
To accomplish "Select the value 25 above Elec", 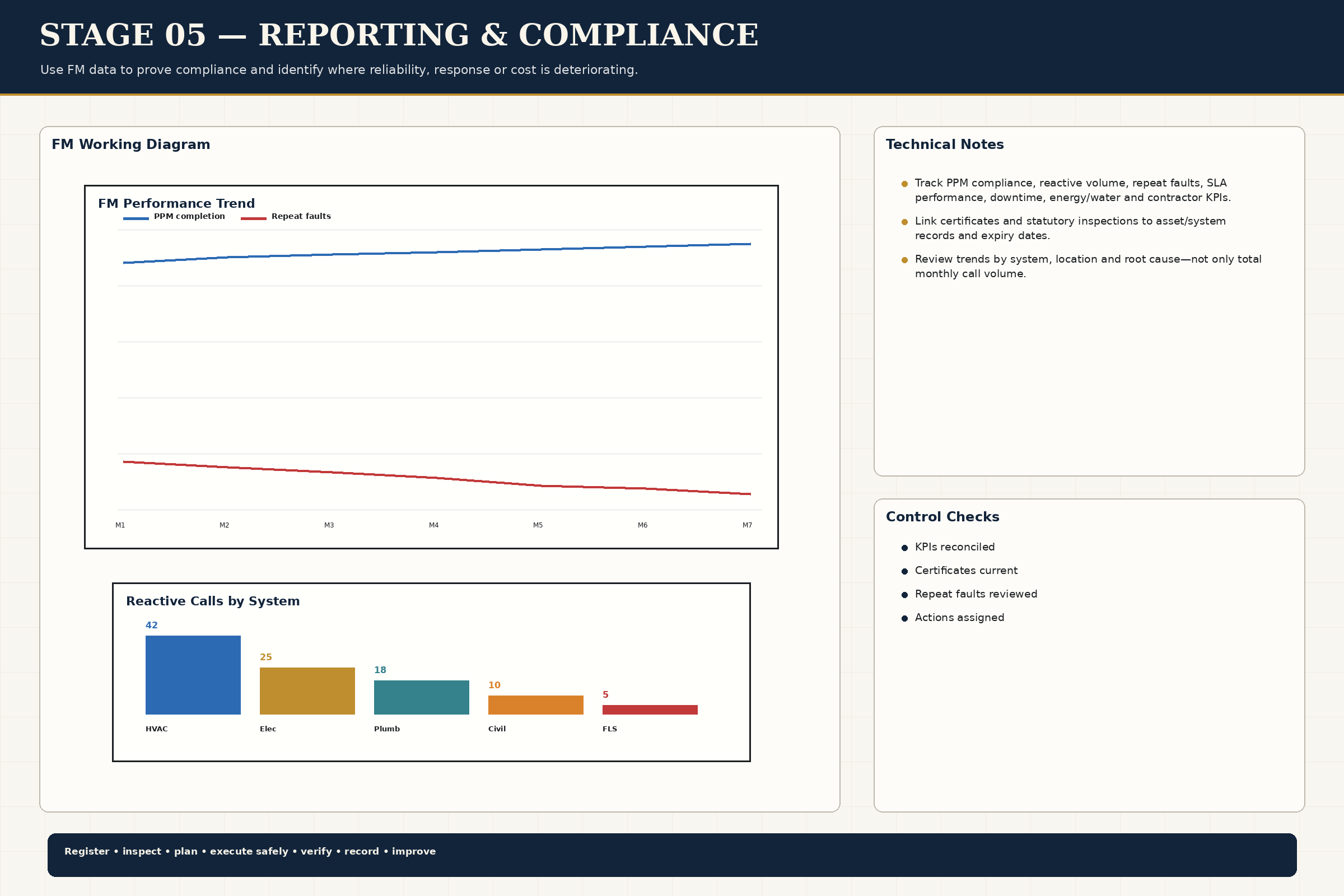I will [x=265, y=657].
